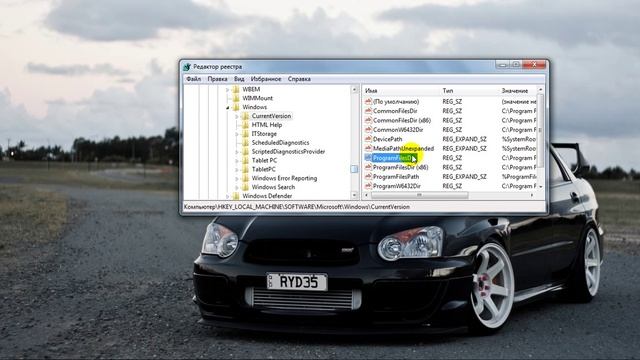Click the value list's scroll-left arrow

click(366, 196)
